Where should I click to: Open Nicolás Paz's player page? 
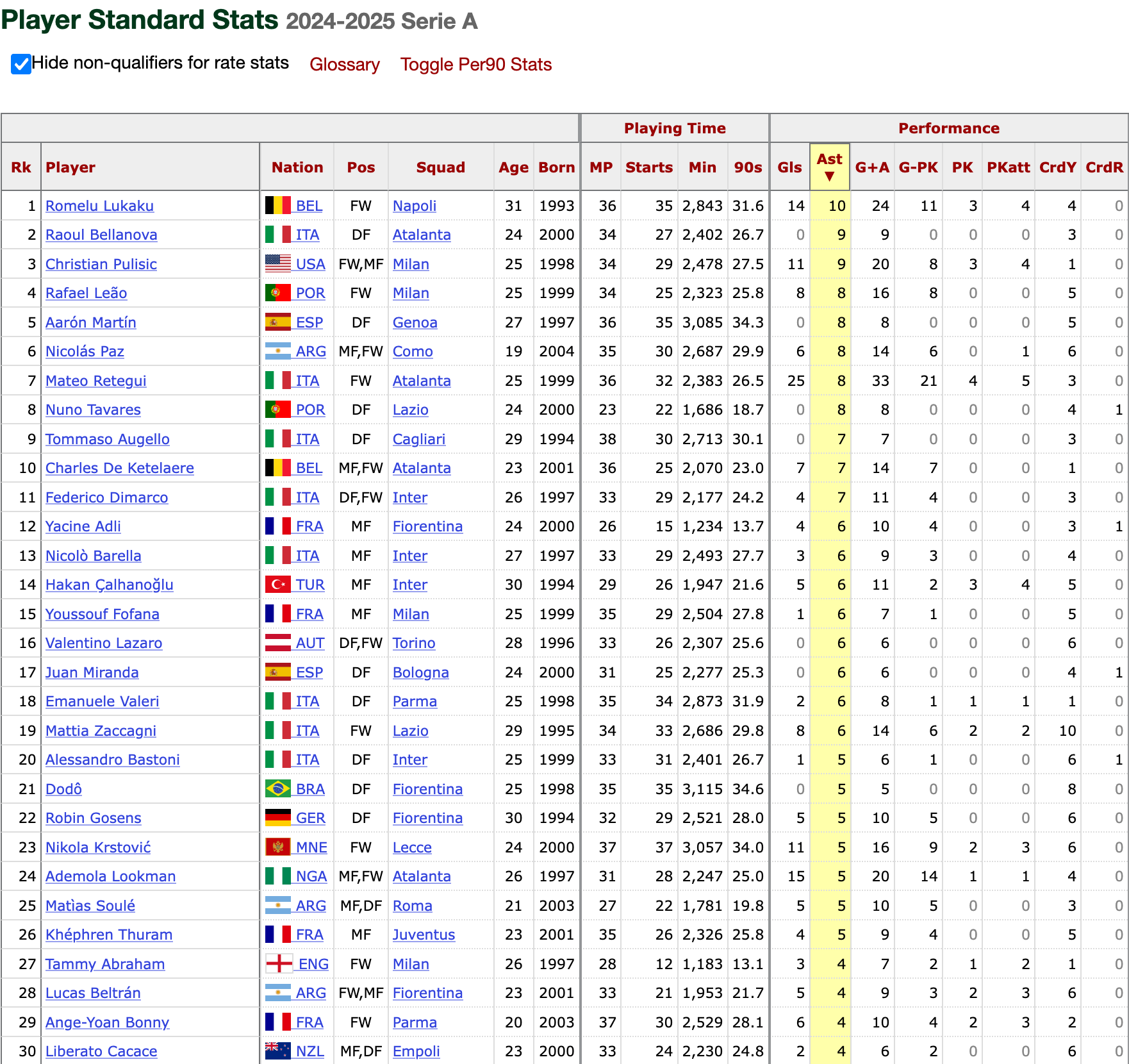click(x=85, y=351)
